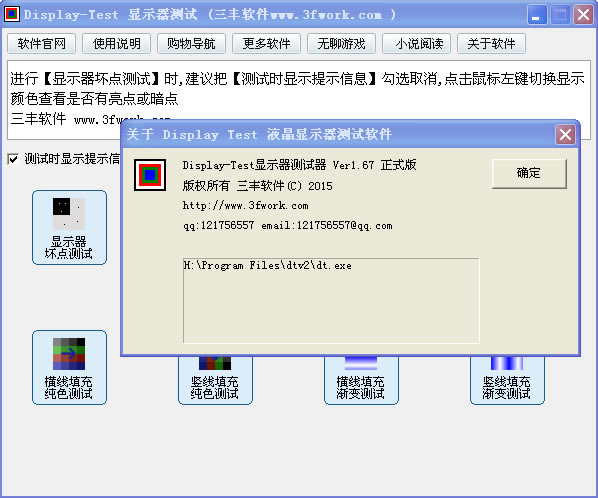Click the 版权所有 三丰软件 (C) 2015 line
This screenshot has height=498, width=598.
coord(257,186)
